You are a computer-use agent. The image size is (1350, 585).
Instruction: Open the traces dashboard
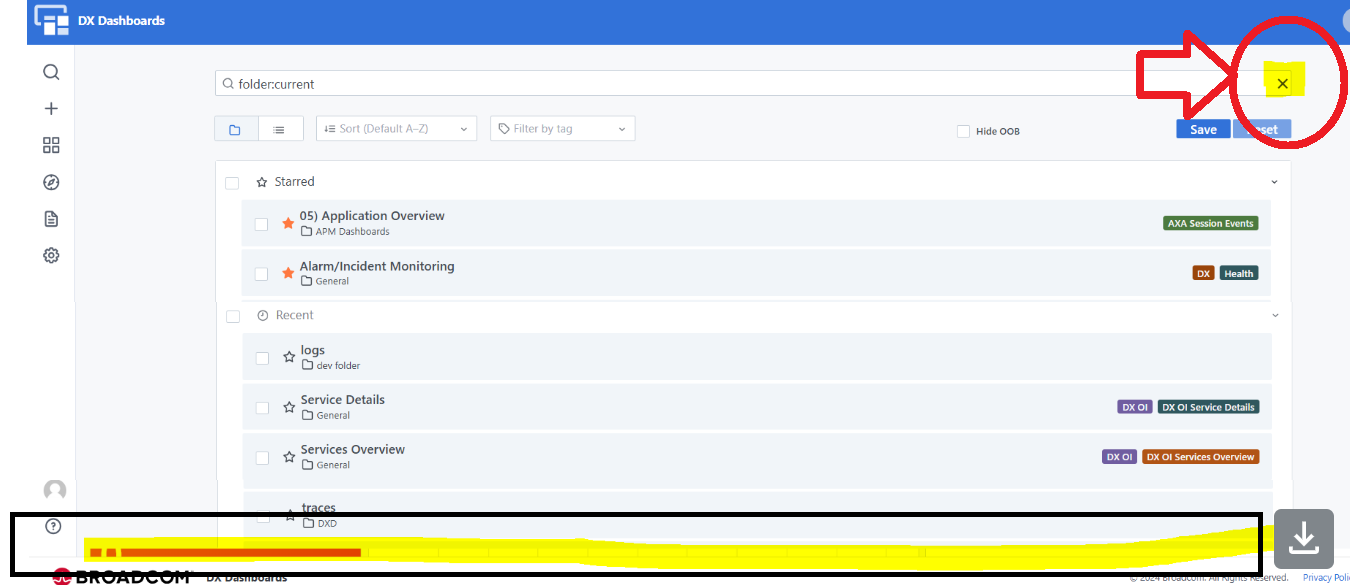319,508
